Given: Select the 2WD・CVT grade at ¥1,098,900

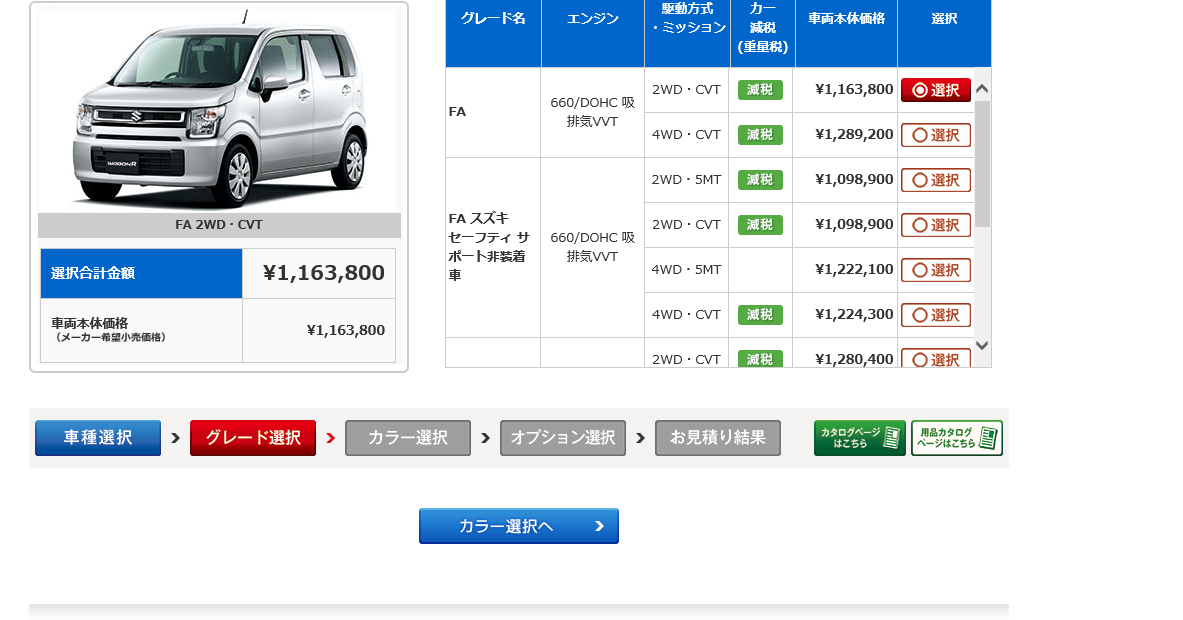Looking at the screenshot, I should (936, 225).
